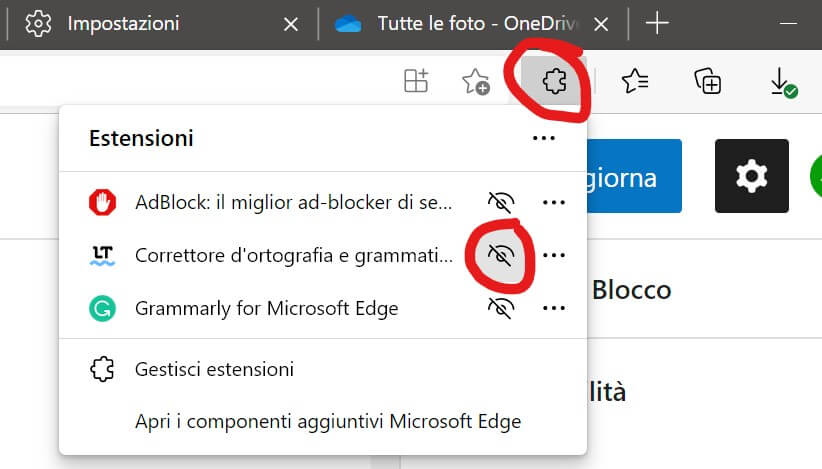Open the Downloads arrow icon
The image size is (822, 469).
pyautogui.click(x=782, y=82)
